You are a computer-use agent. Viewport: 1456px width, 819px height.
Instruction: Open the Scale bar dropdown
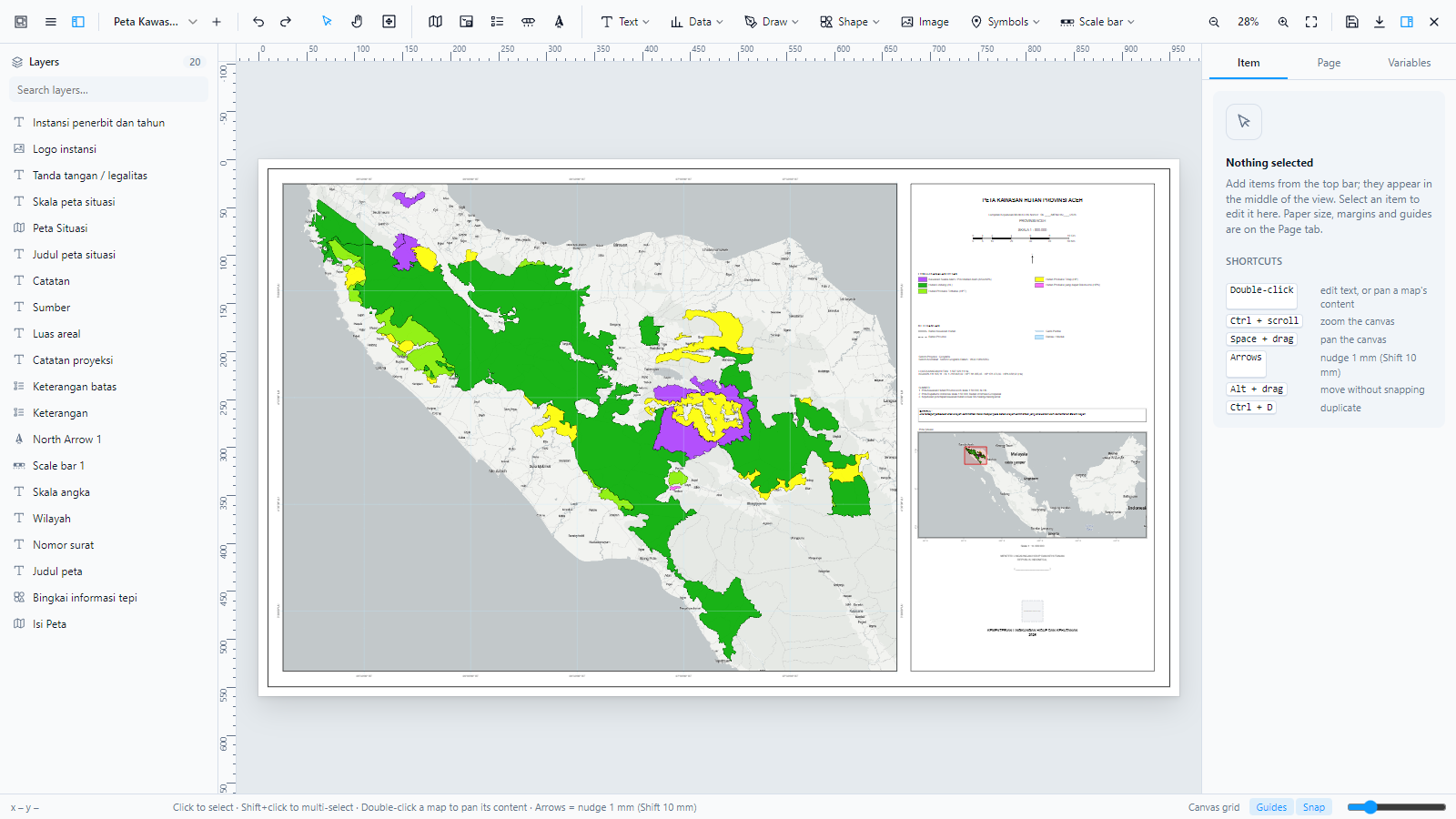tap(1097, 22)
